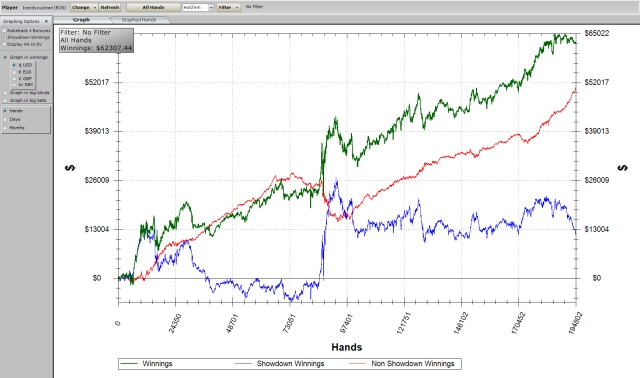This screenshot has height=378, width=640.
Task: Expand the Filter dropdown button
Action: pyautogui.click(x=229, y=7)
